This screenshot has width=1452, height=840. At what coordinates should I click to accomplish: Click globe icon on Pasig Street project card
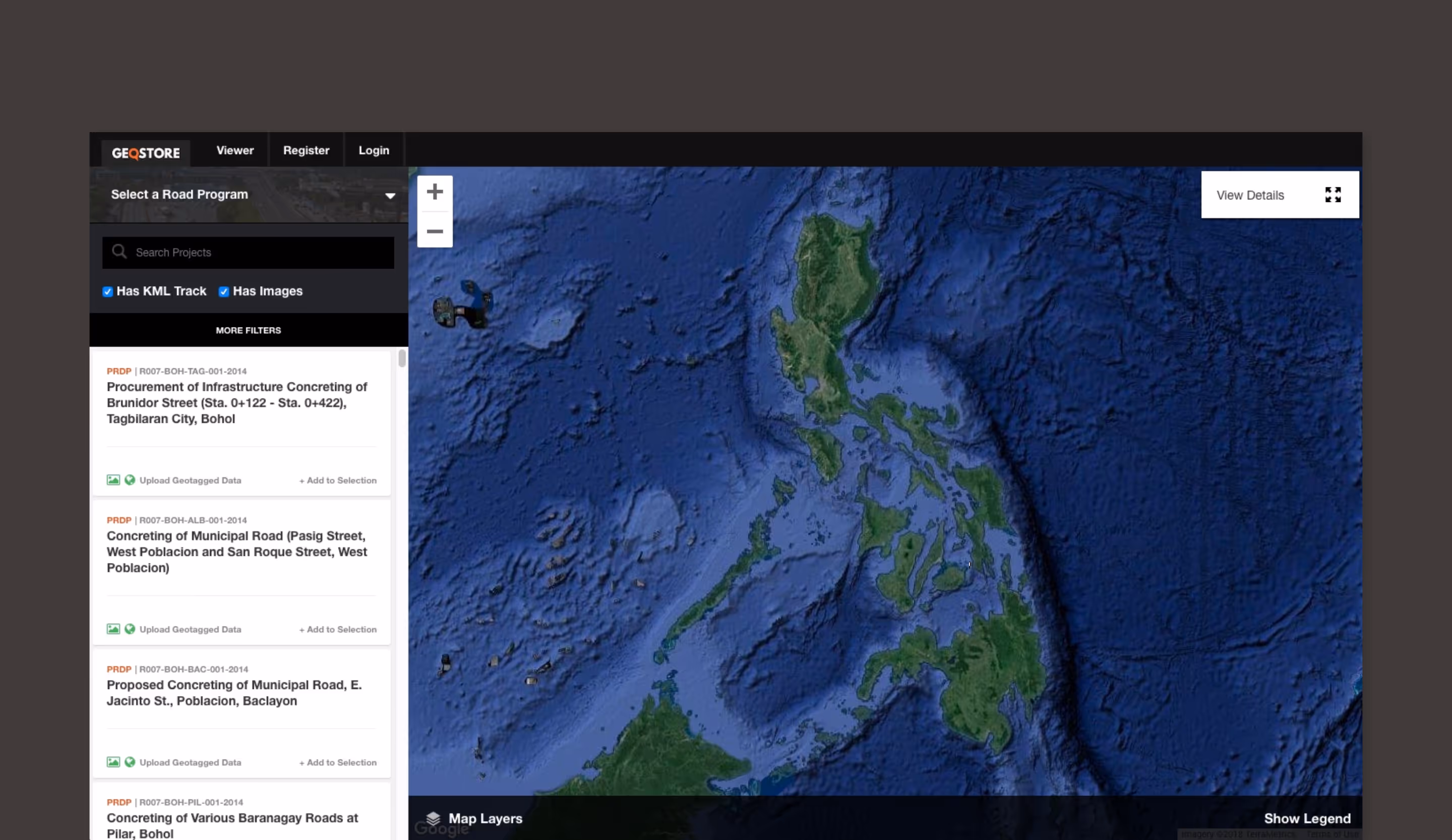point(130,629)
